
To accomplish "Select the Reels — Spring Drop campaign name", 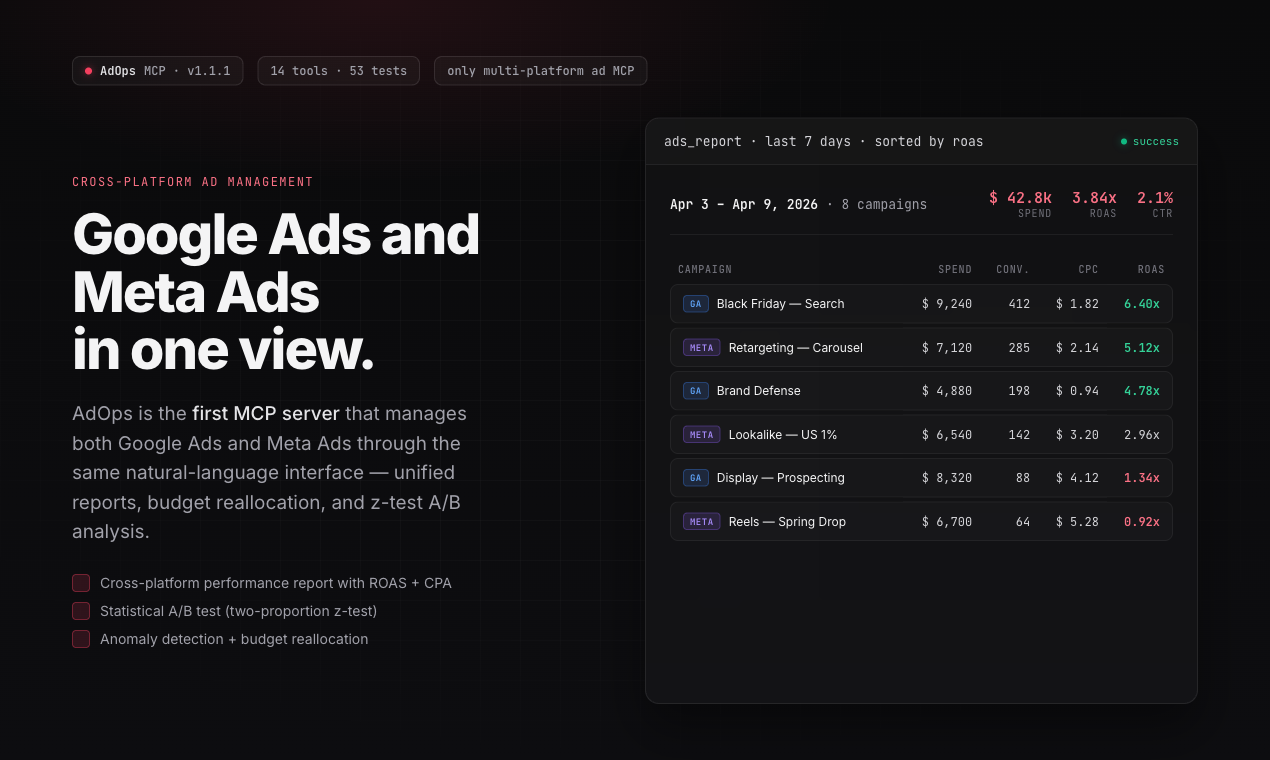I will pyautogui.click(x=787, y=522).
